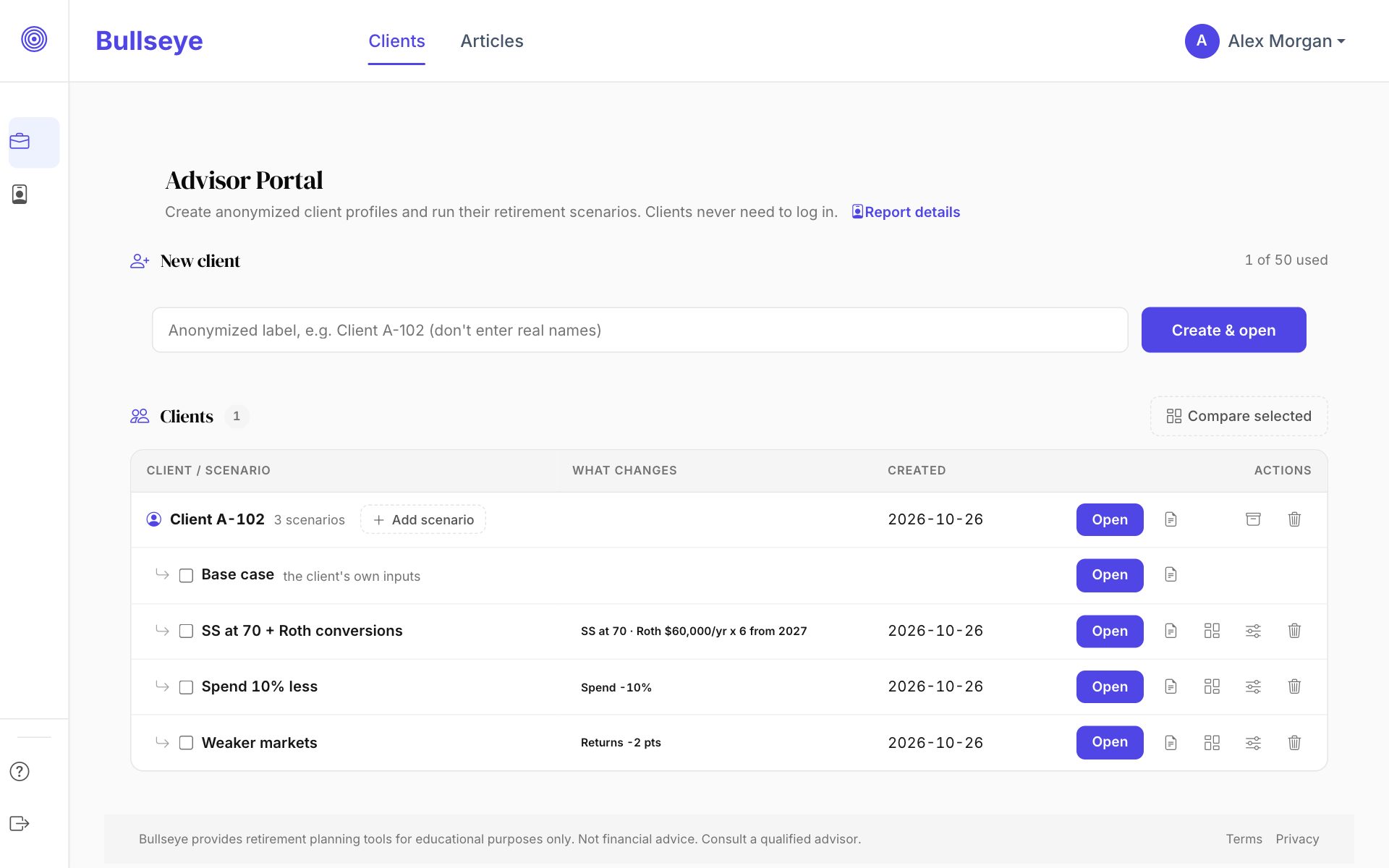Screen dimensions: 1389x868
Task: Open the contact card sidebar icon
Action: 20,194
